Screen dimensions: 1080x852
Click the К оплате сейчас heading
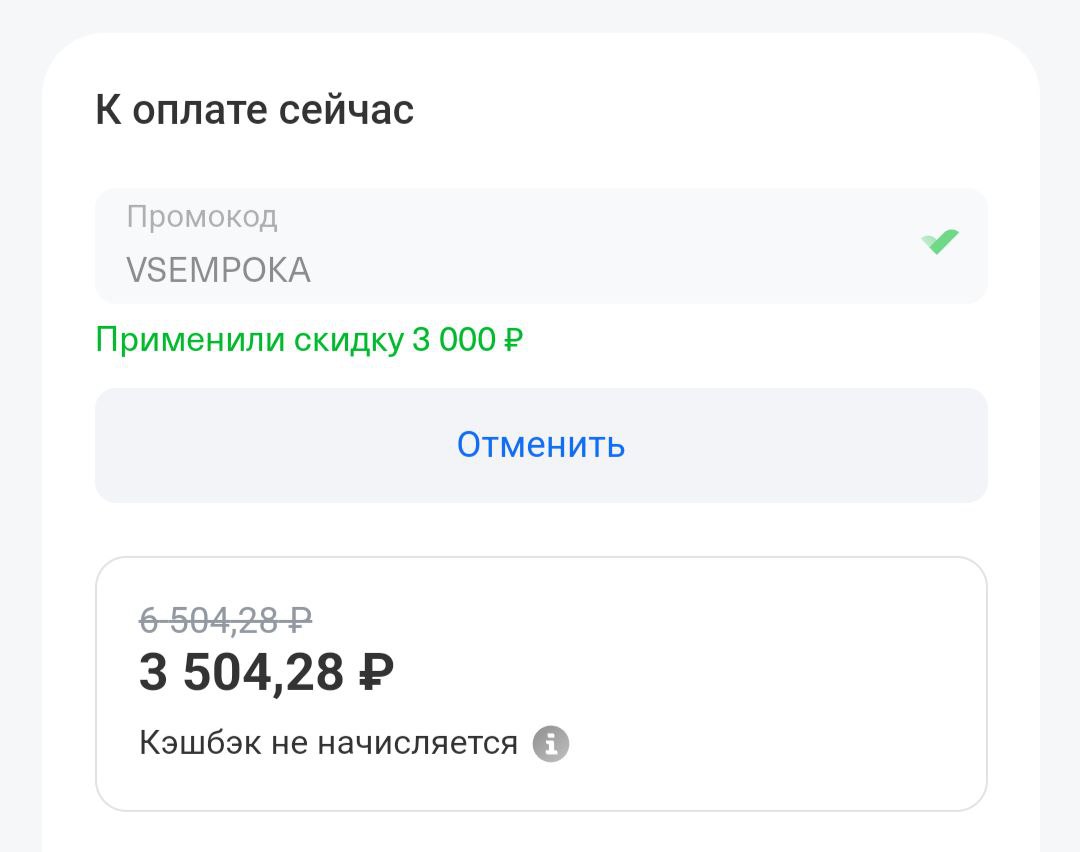(254, 110)
